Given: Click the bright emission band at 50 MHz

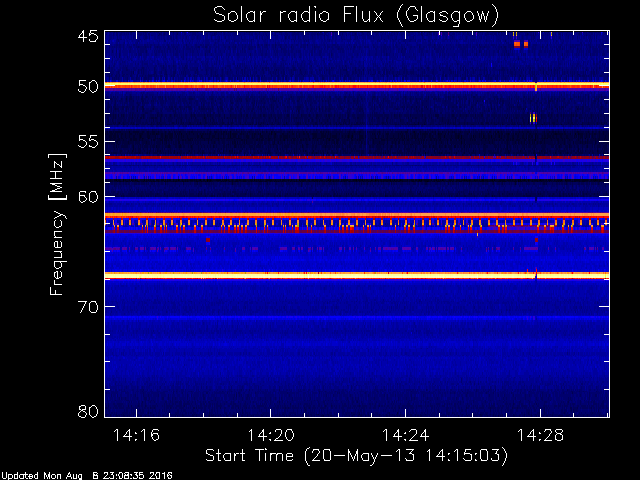Looking at the screenshot, I should pos(357,85).
